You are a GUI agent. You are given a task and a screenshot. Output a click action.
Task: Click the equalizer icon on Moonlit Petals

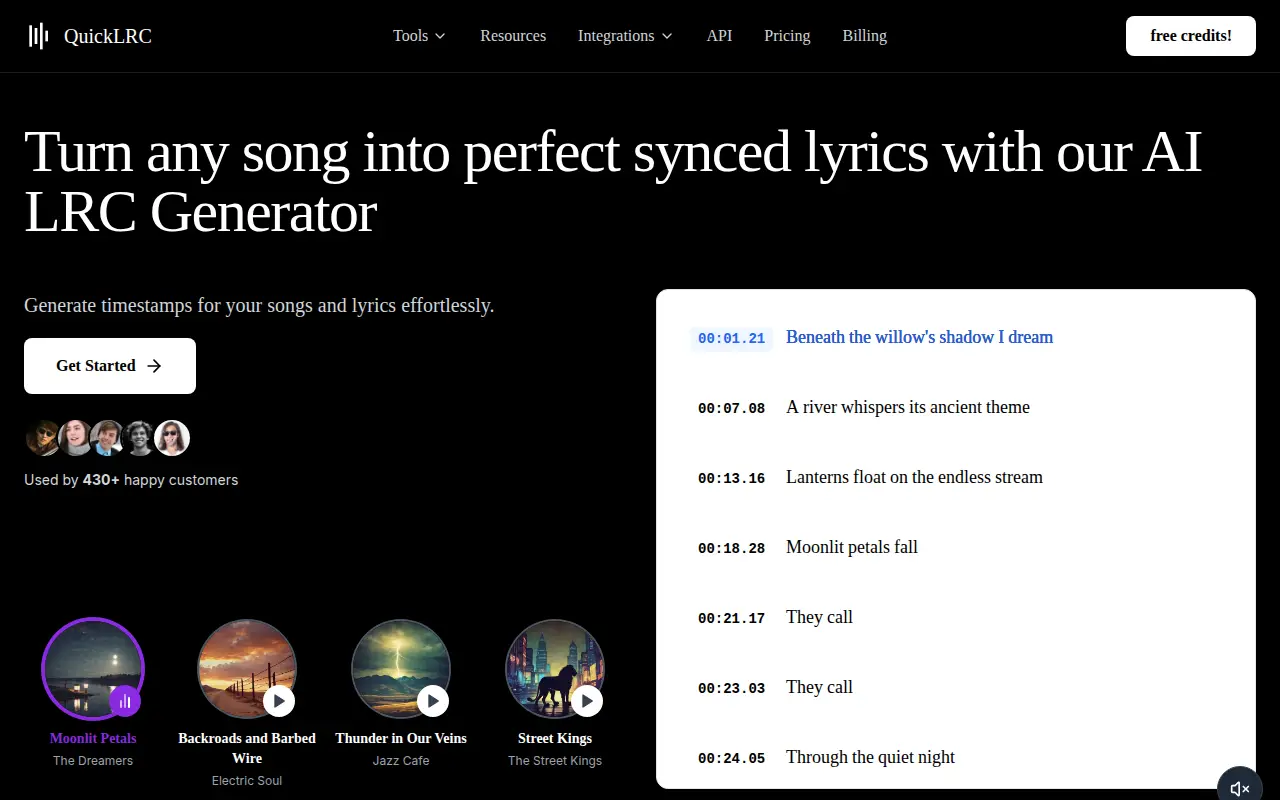[125, 701]
